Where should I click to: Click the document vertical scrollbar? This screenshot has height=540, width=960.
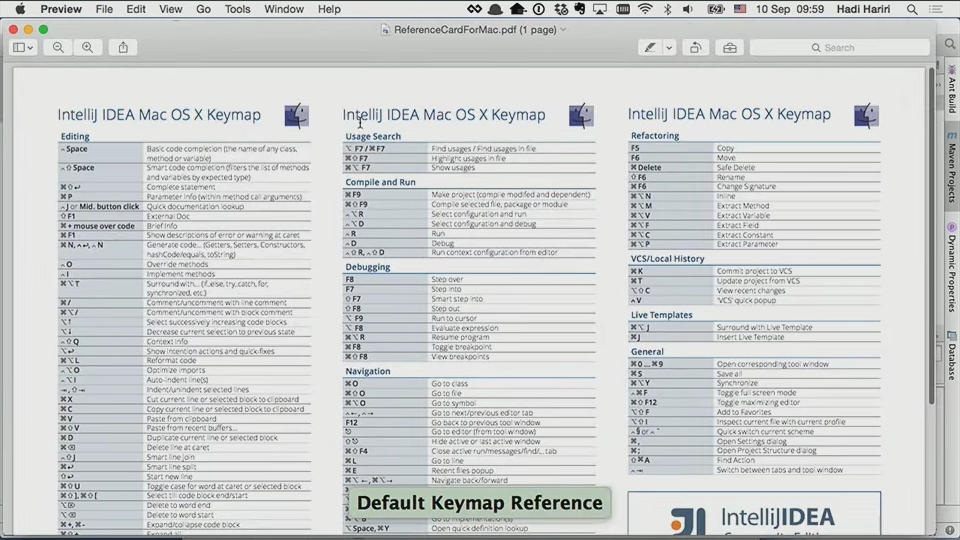click(x=931, y=236)
